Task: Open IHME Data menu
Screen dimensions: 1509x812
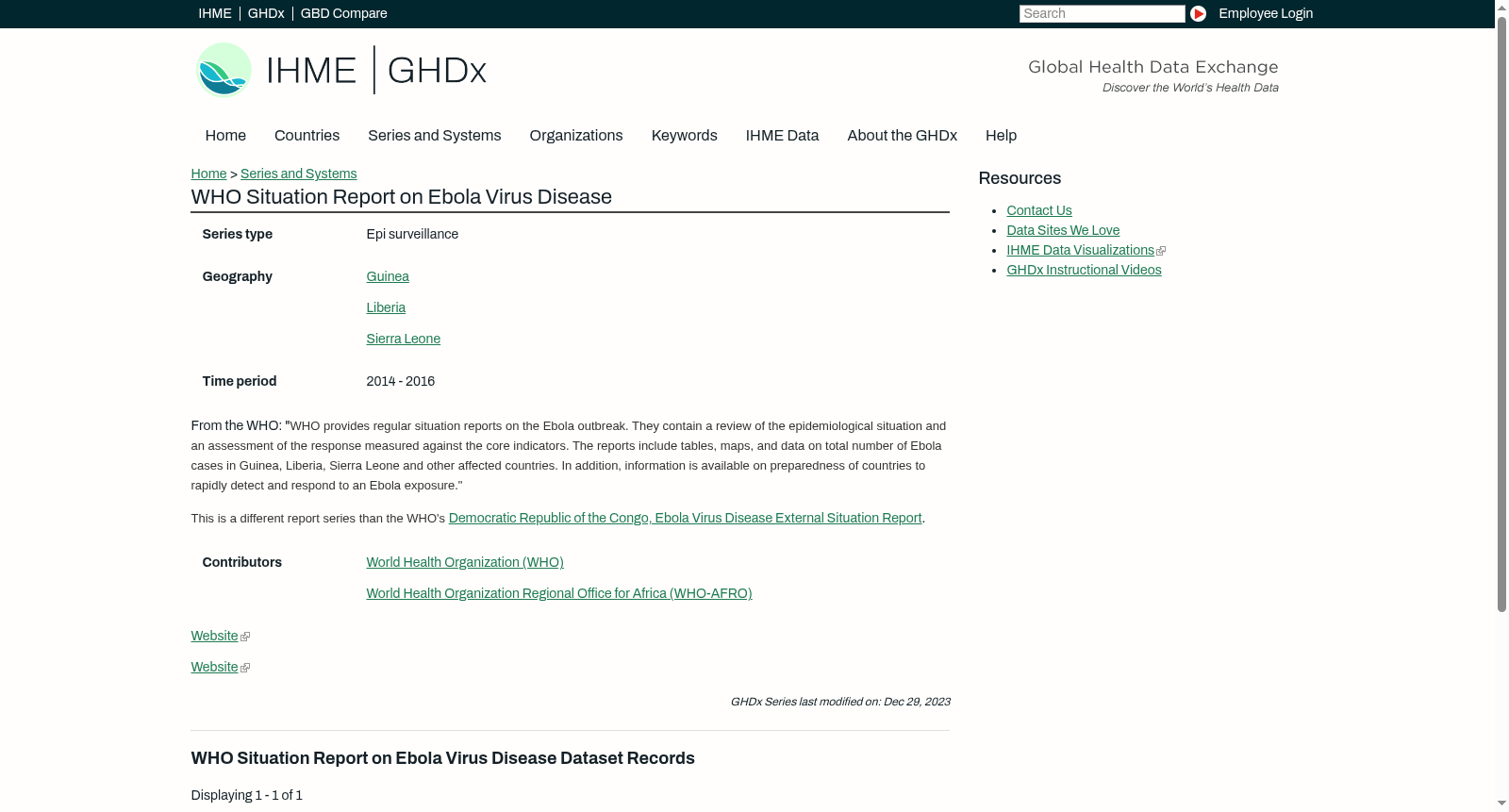Action: [x=782, y=136]
